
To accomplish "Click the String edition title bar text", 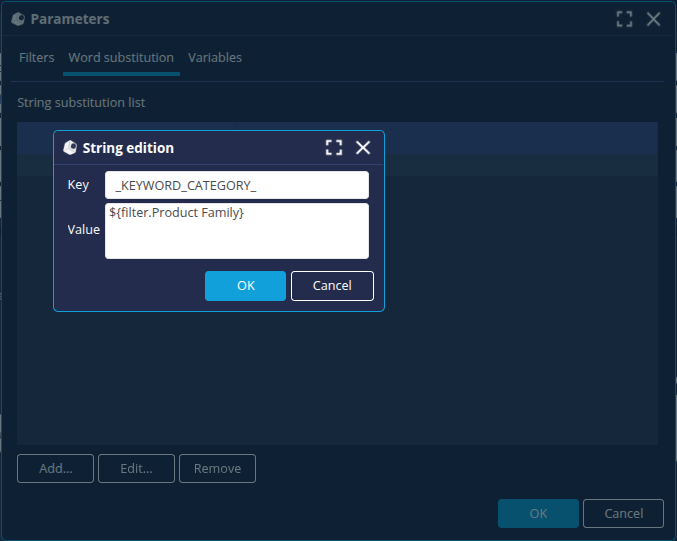I will (x=128, y=148).
